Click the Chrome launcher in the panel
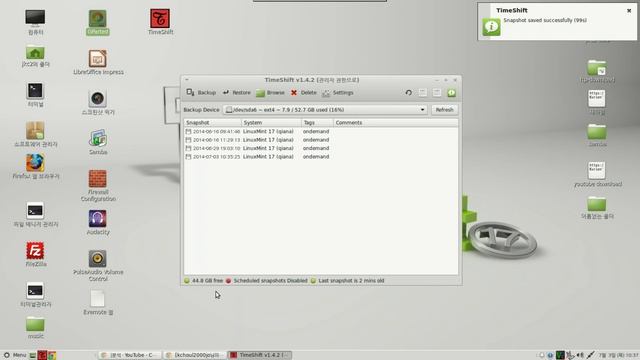Screen dimensions: 640x360 coord(52,355)
